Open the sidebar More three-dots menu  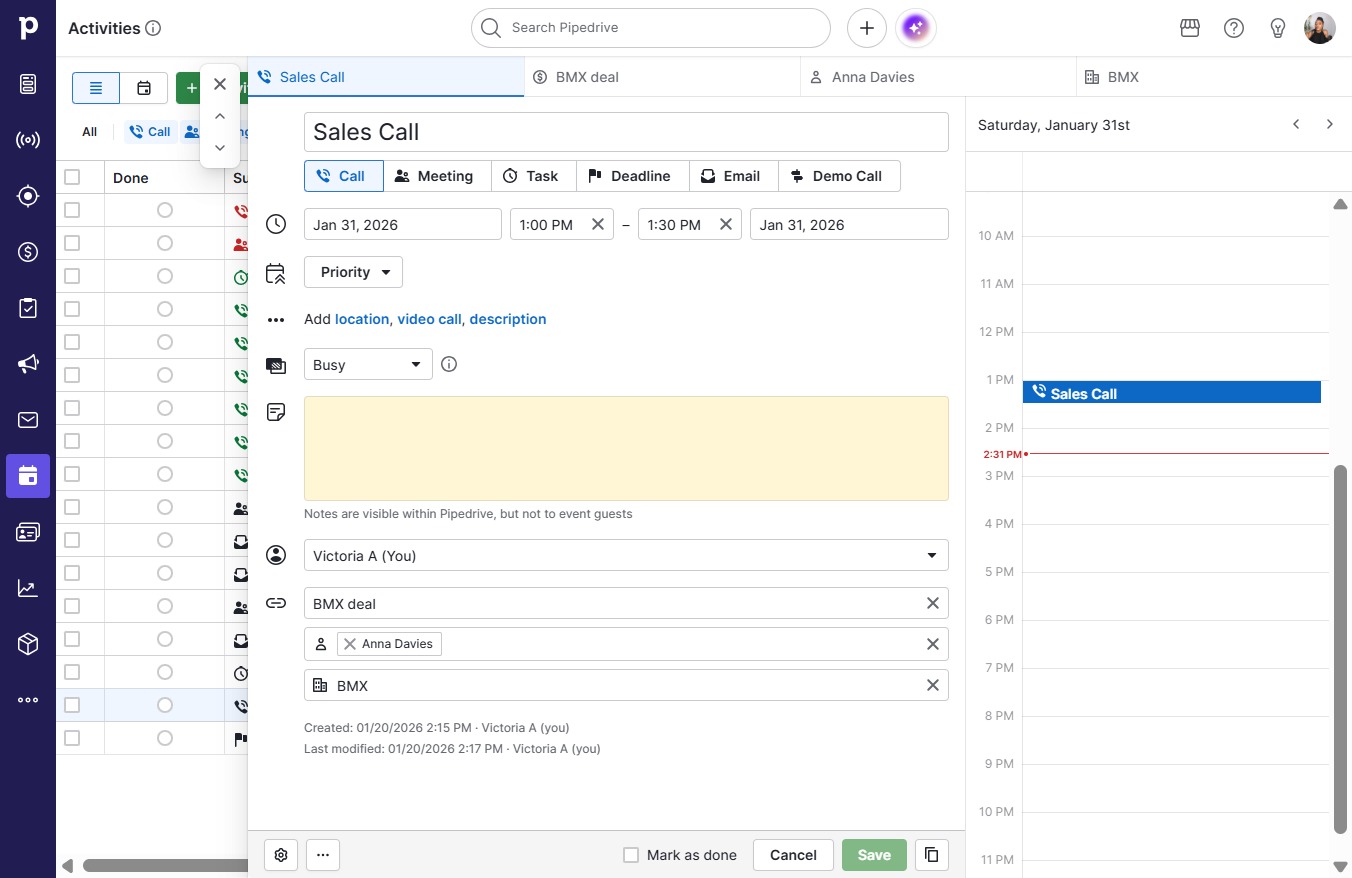click(x=28, y=700)
